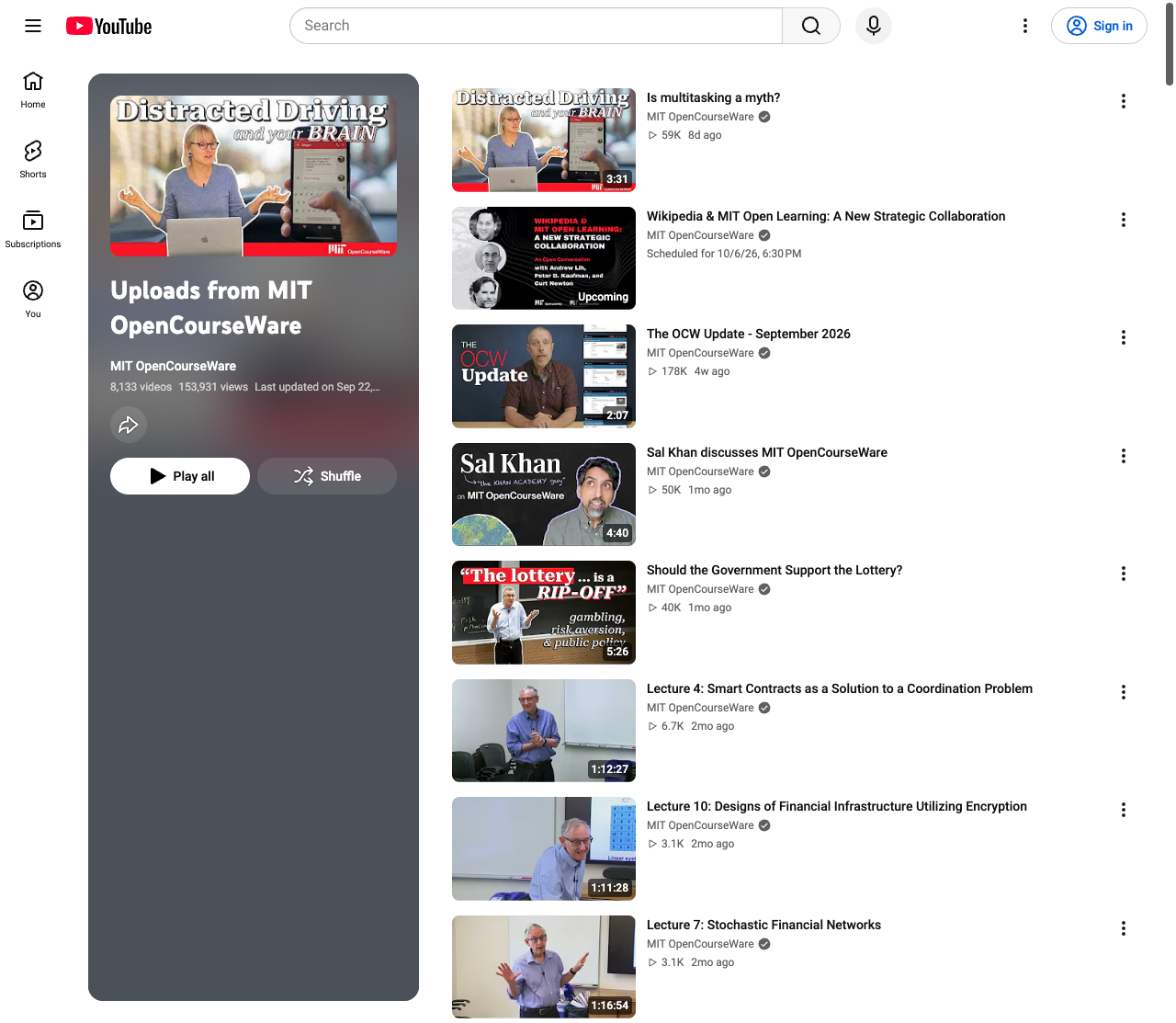The image size is (1176, 1023).
Task: Open 'Is multitasking a myth?' video title
Action: click(x=713, y=97)
